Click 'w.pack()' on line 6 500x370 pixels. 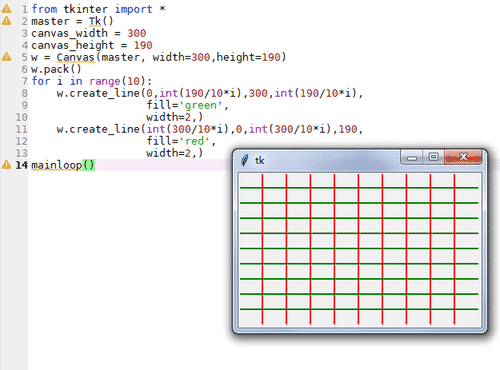[56, 69]
